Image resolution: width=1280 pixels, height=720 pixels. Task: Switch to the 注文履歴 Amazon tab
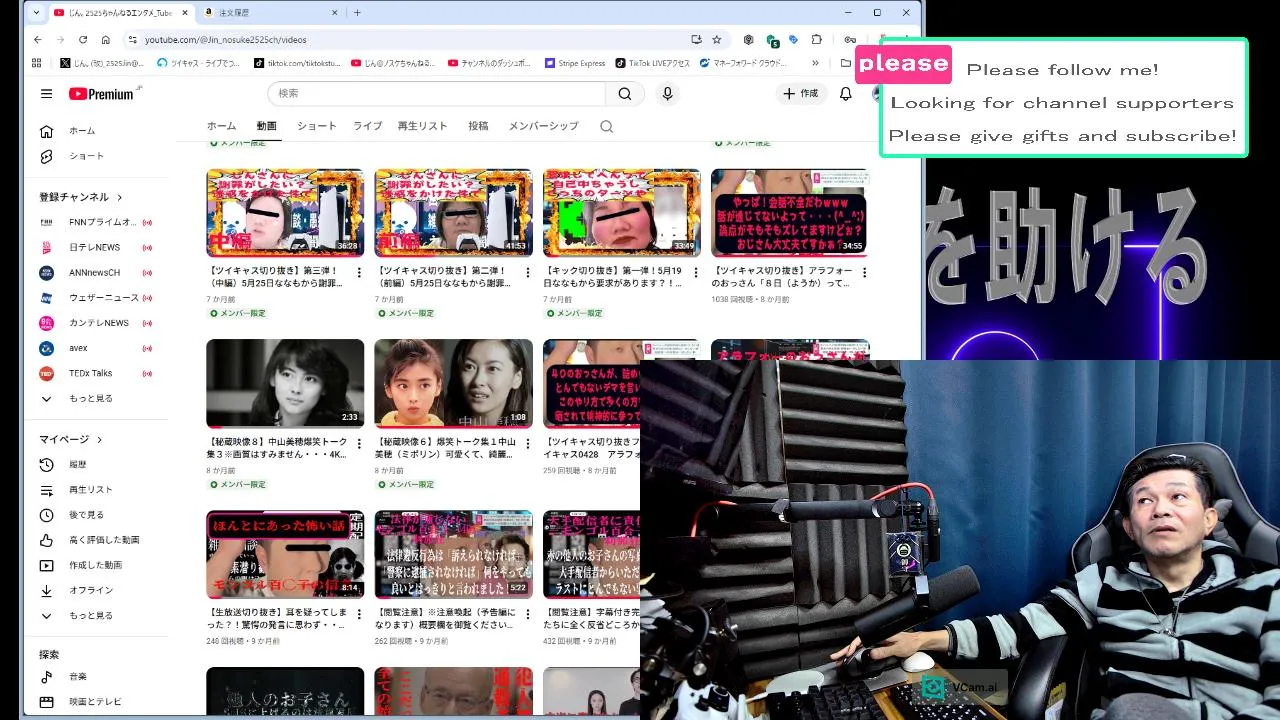click(x=270, y=13)
